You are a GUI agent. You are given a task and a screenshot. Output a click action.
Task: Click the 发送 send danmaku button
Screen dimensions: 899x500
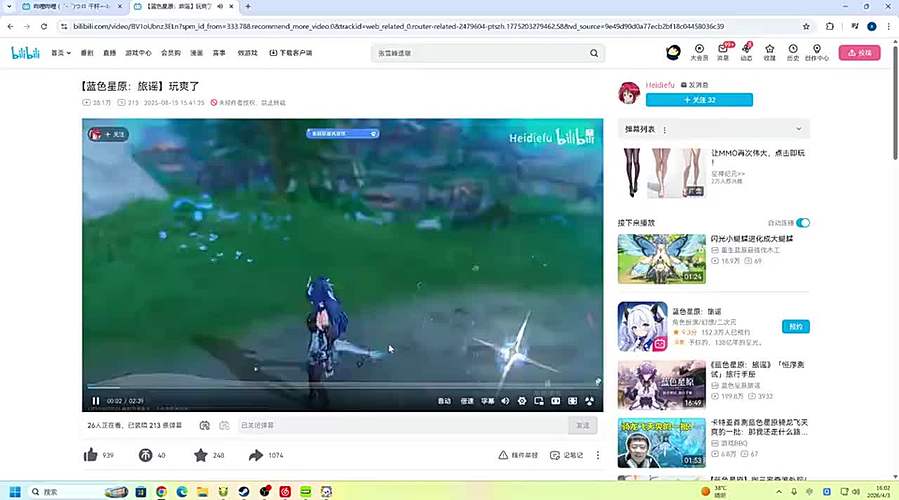coord(583,425)
